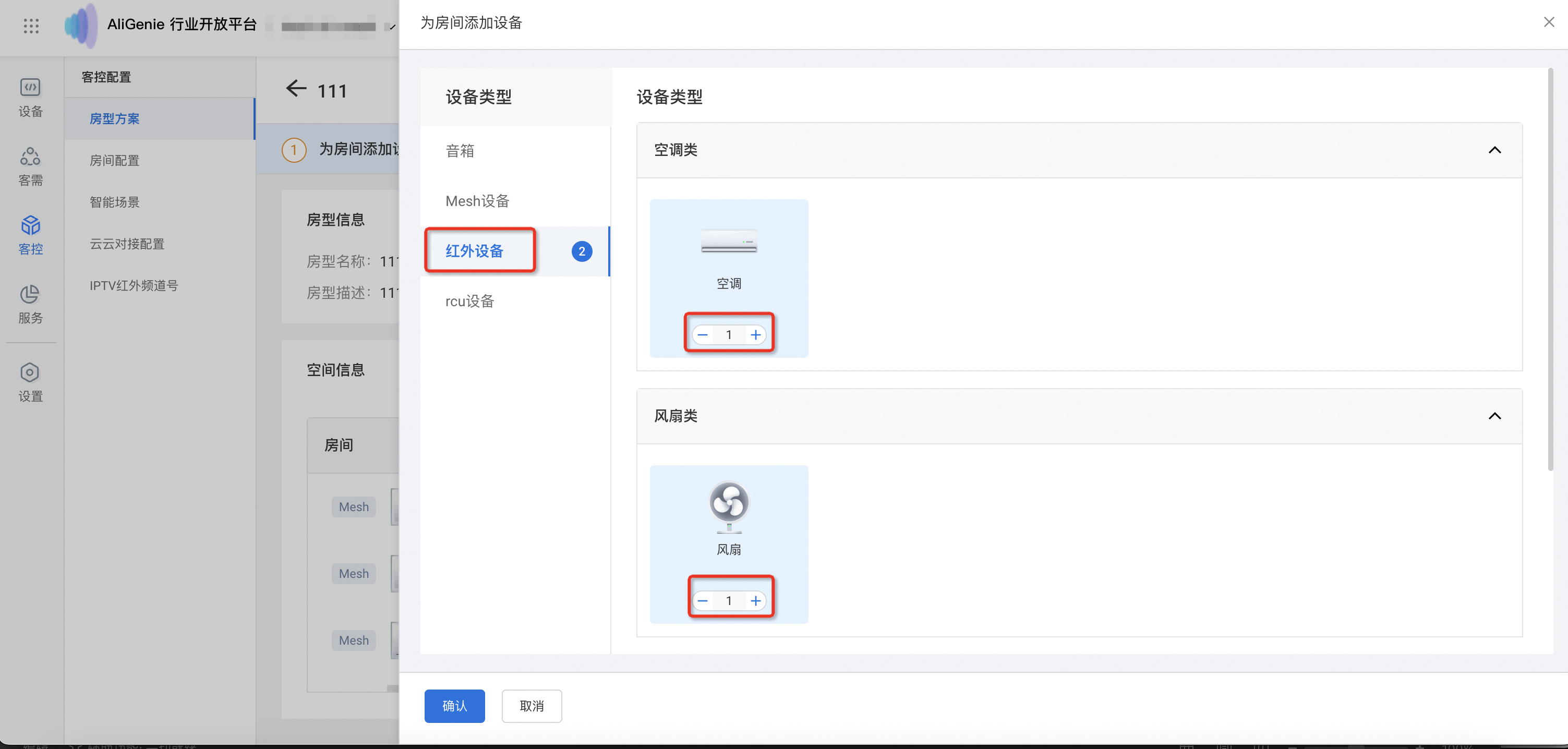Increase 空调 quantity with plus button

tap(755, 335)
